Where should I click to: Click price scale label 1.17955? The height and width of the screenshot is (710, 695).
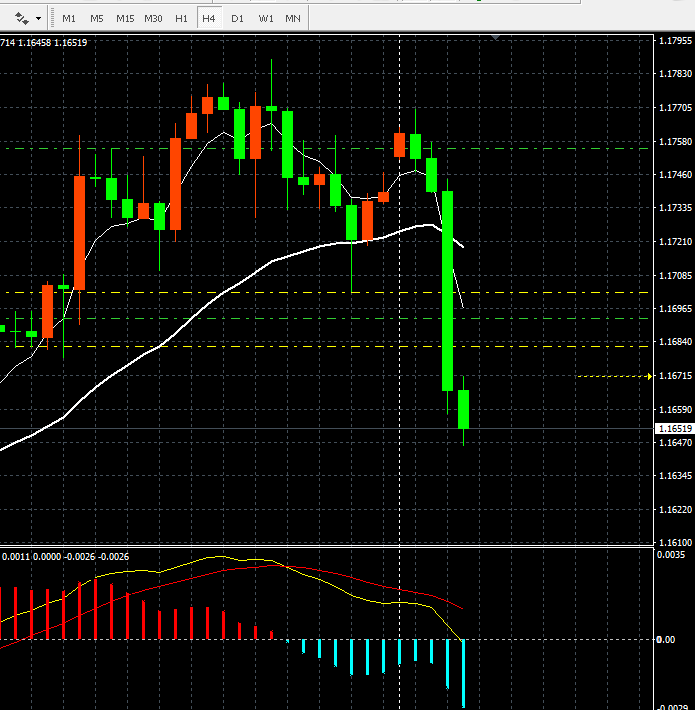[675, 41]
